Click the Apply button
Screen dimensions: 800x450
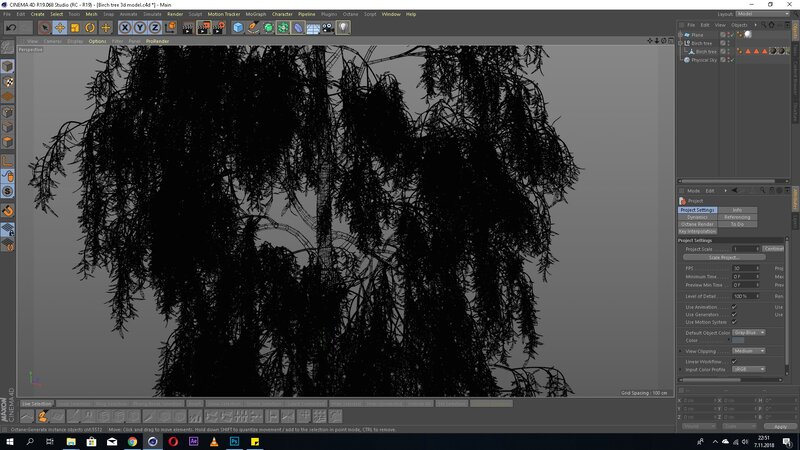pos(780,426)
